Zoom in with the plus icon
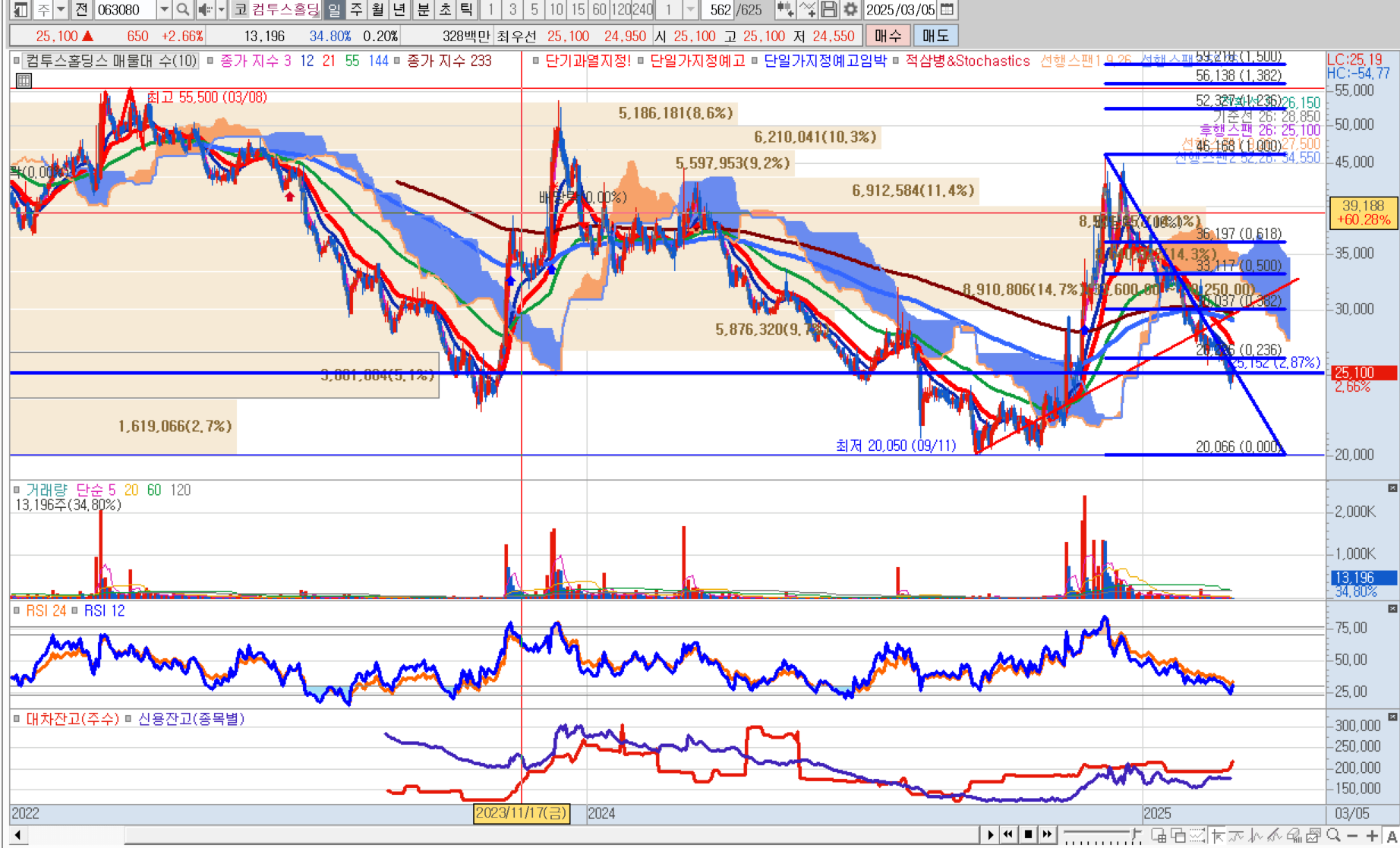Viewport: 1400px width, 848px height. [x=1372, y=835]
